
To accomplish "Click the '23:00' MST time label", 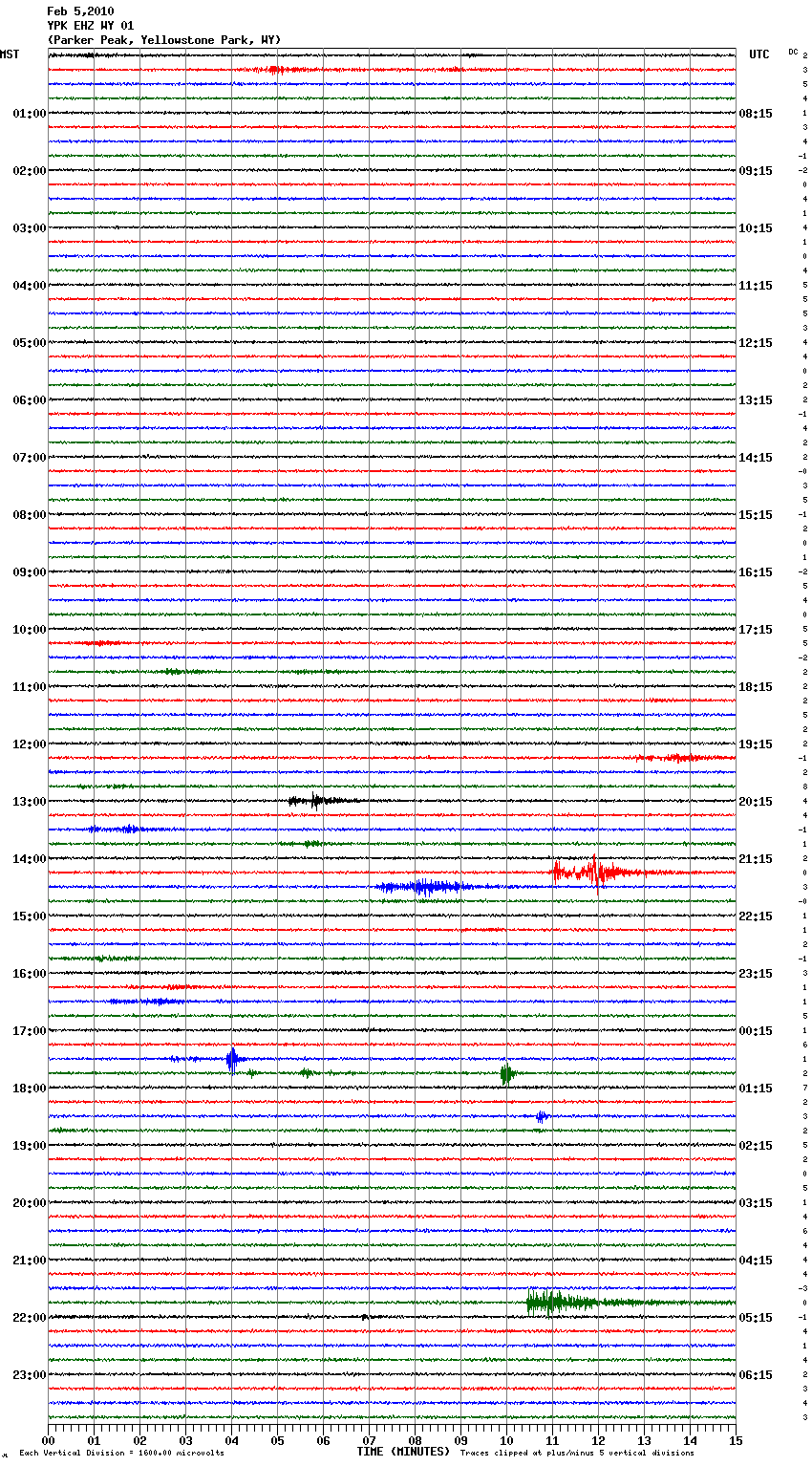I will click(x=30, y=1375).
